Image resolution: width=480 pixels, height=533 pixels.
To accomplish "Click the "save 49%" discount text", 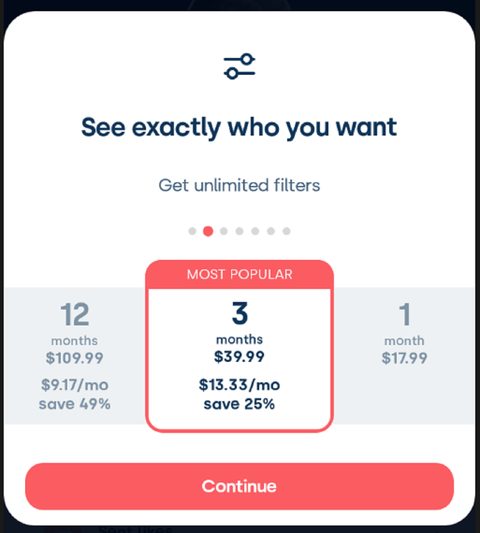I will tap(74, 404).
